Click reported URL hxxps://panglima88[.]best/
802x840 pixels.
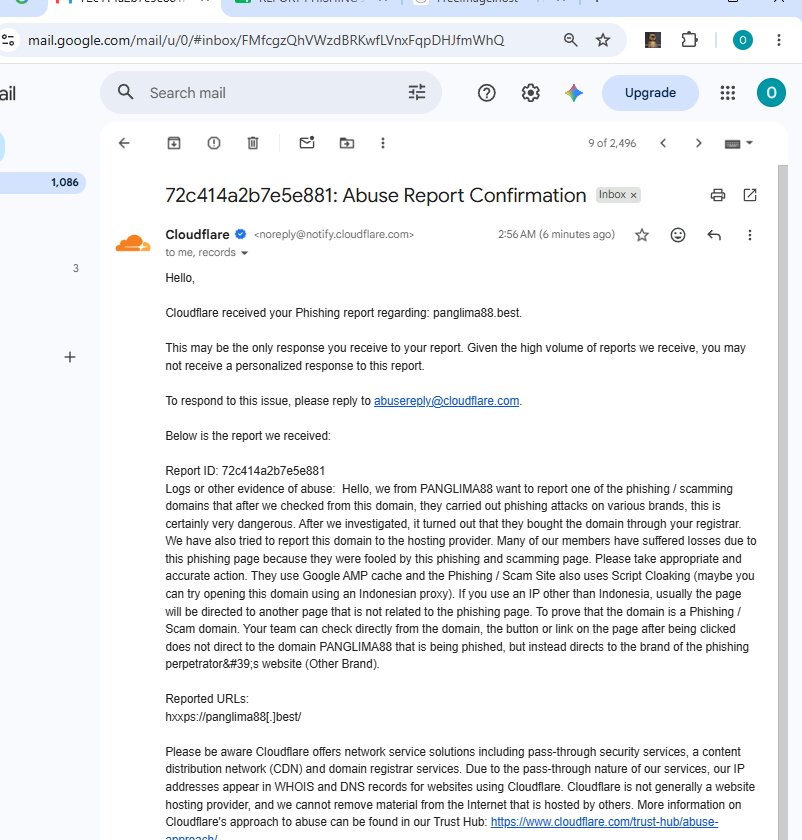tap(233, 717)
